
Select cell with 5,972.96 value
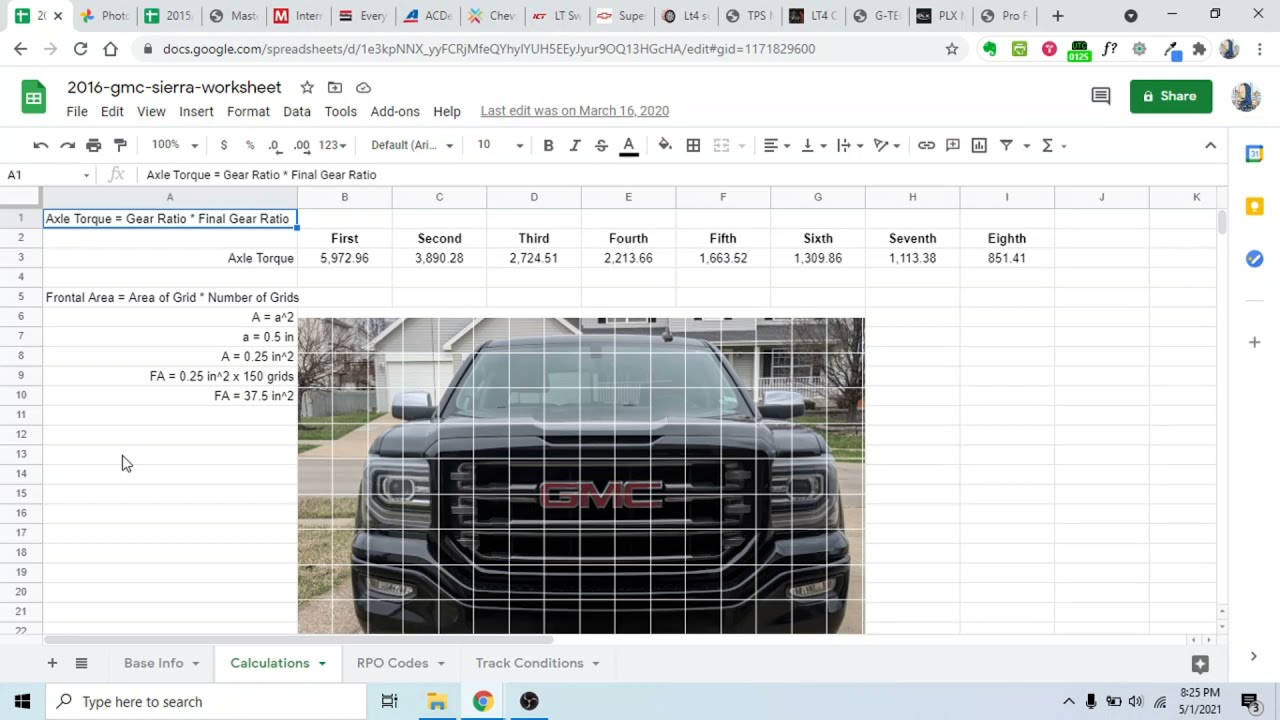click(345, 258)
